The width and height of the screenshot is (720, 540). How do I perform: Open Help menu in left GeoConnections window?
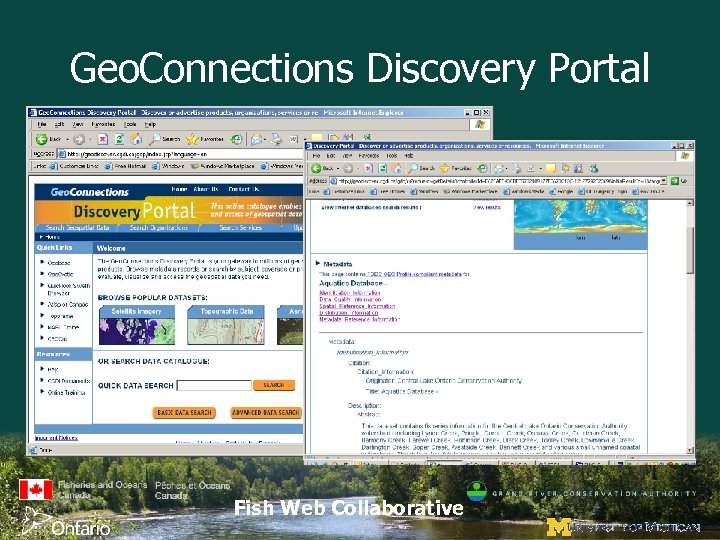pyautogui.click(x=150, y=124)
